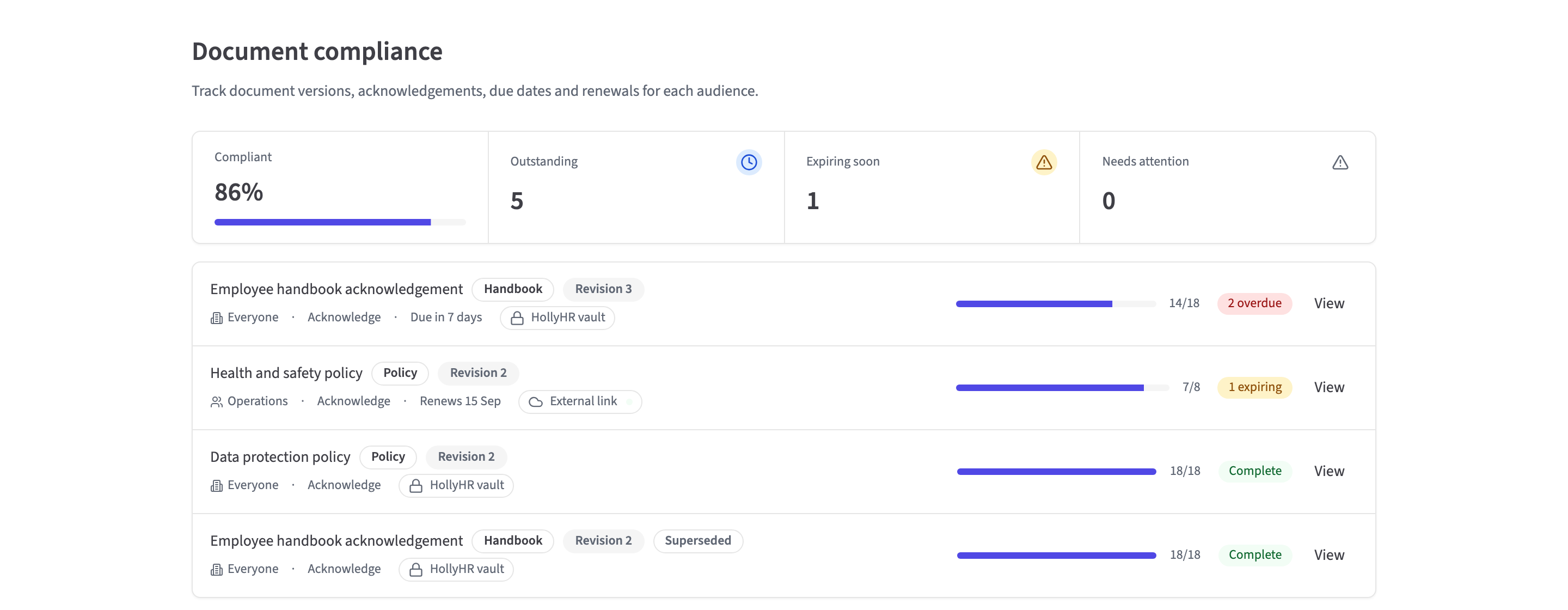This screenshot has height=610, width=1568.
Task: Open View for Data protection policy
Action: [x=1329, y=471]
